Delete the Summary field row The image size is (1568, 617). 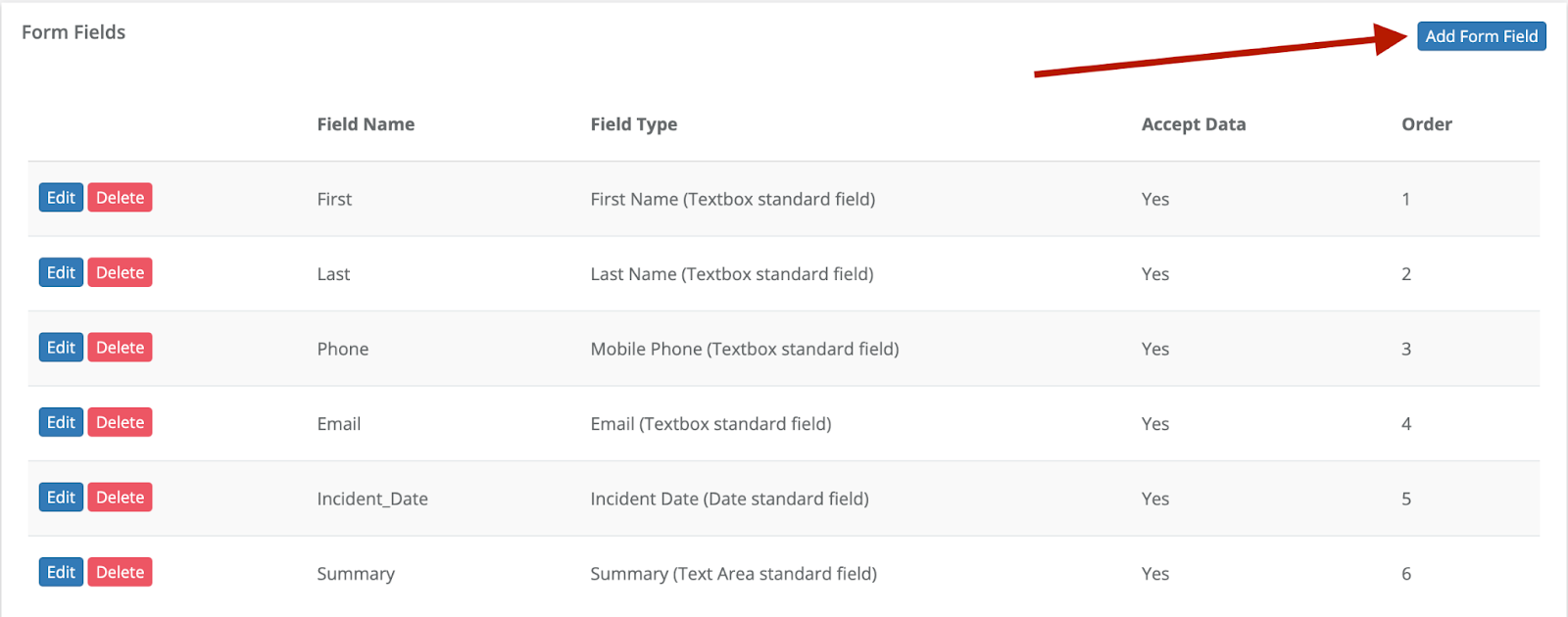(120, 572)
